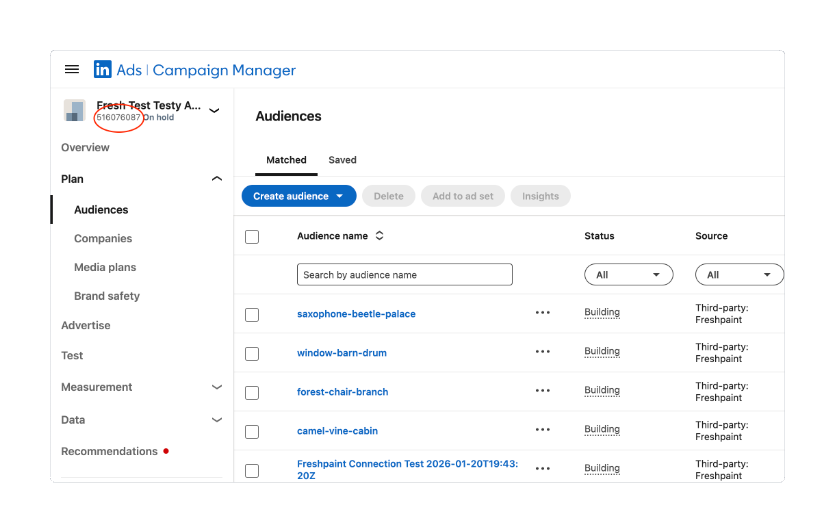Click the Create audience button
The height and width of the screenshot is (532, 835).
pyautogui.click(x=298, y=196)
